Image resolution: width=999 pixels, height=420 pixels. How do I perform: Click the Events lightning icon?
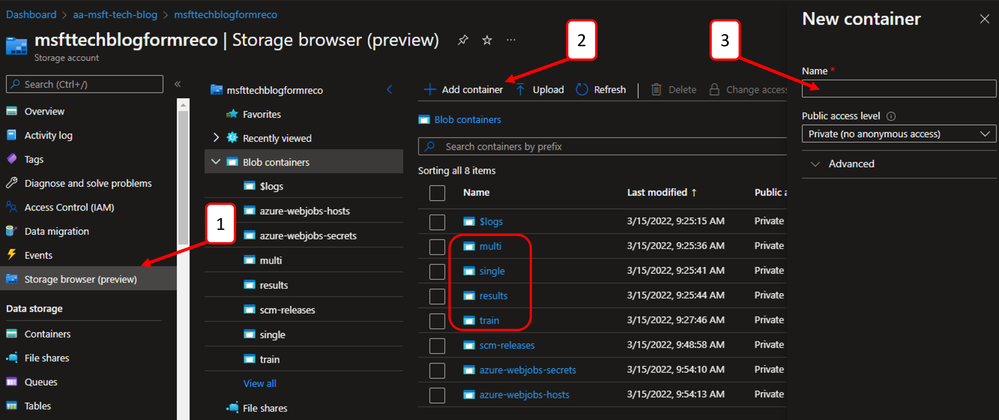point(11,255)
